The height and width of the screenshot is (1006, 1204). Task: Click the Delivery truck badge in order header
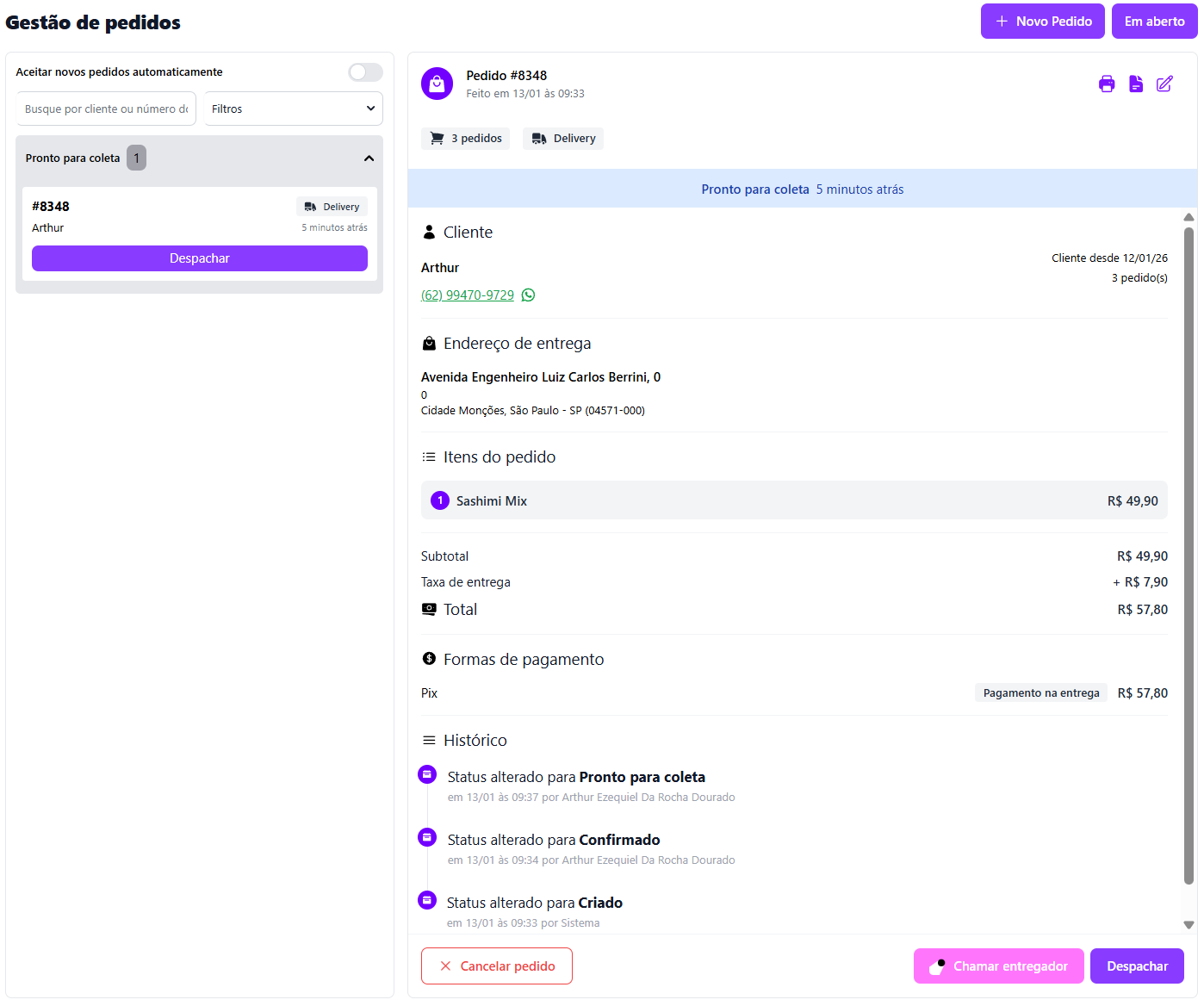click(563, 139)
